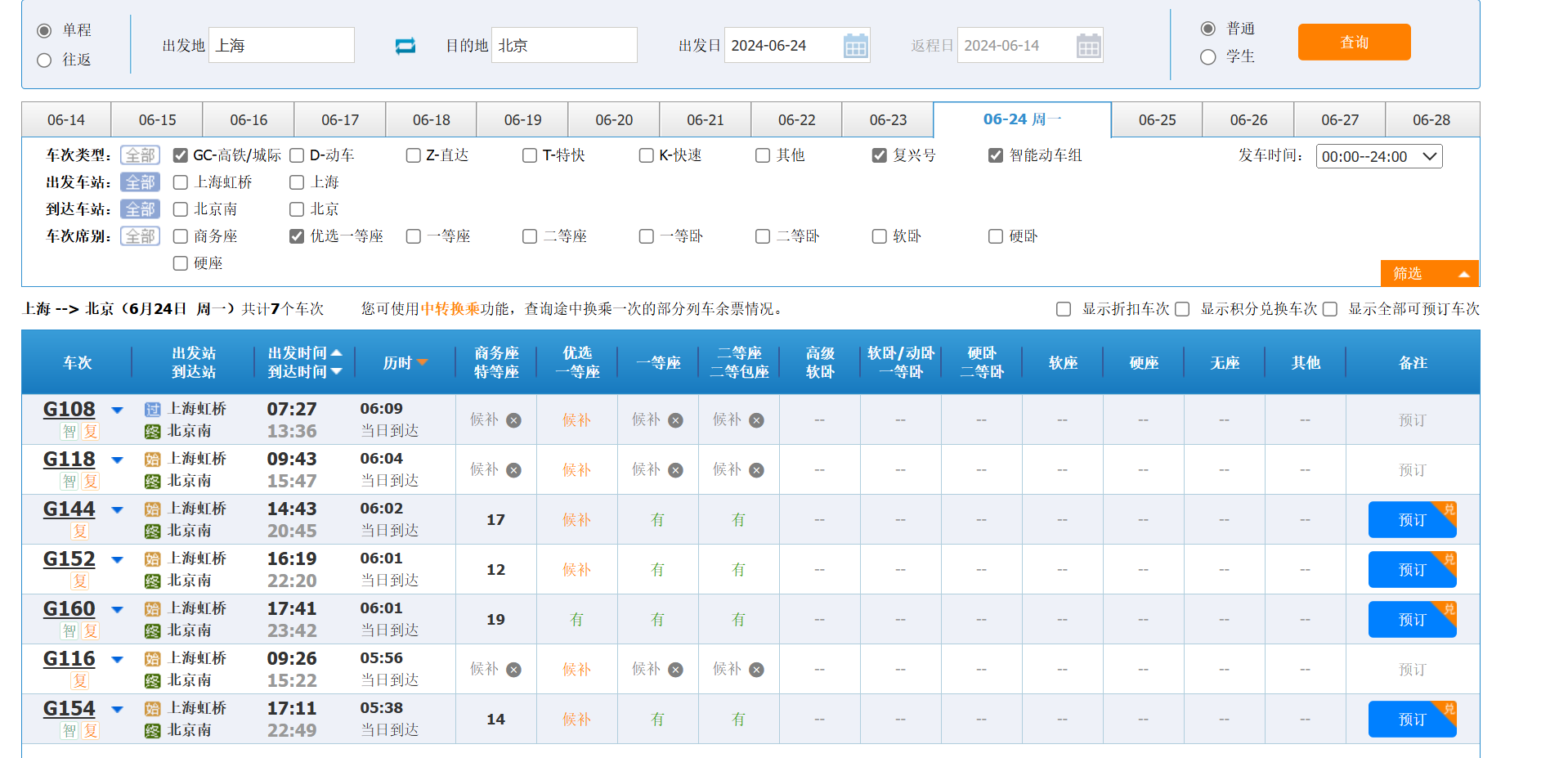This screenshot has height=758, width=1568.
Task: Open the return date calendar
Action: [x=1088, y=46]
